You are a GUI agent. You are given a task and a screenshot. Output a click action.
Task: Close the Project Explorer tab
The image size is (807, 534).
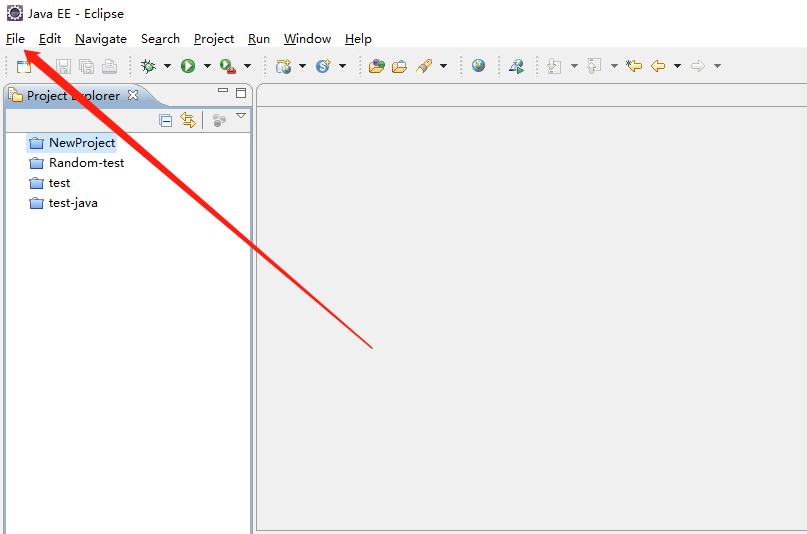[x=133, y=95]
